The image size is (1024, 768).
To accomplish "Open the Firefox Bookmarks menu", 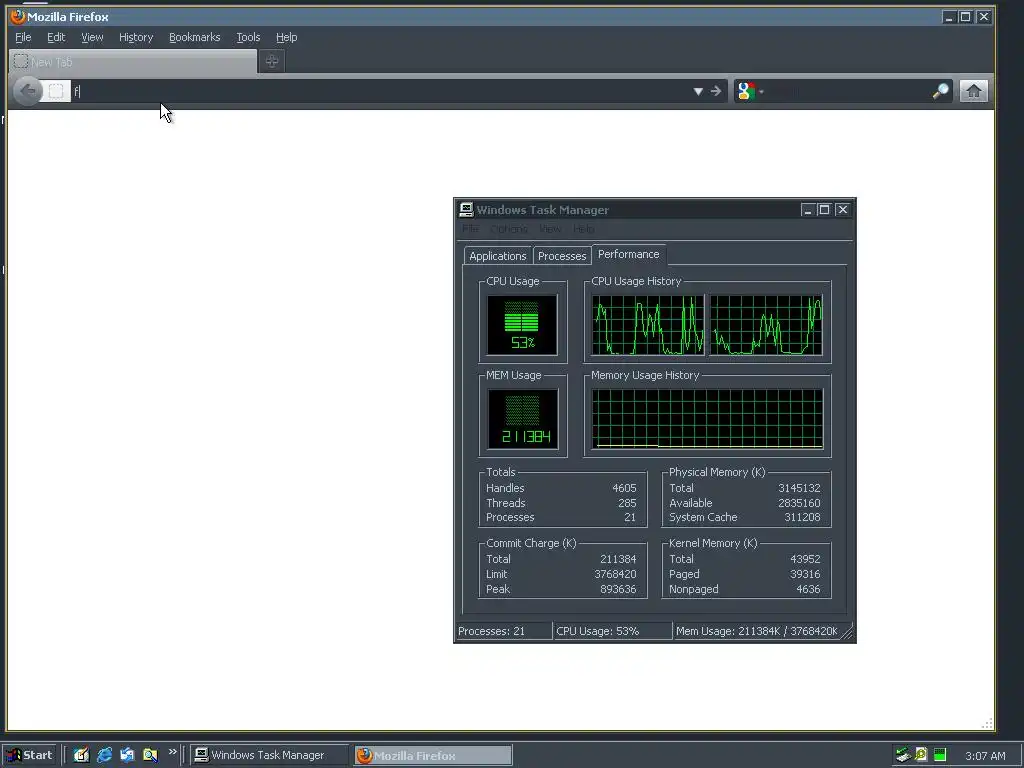I will pyautogui.click(x=195, y=37).
